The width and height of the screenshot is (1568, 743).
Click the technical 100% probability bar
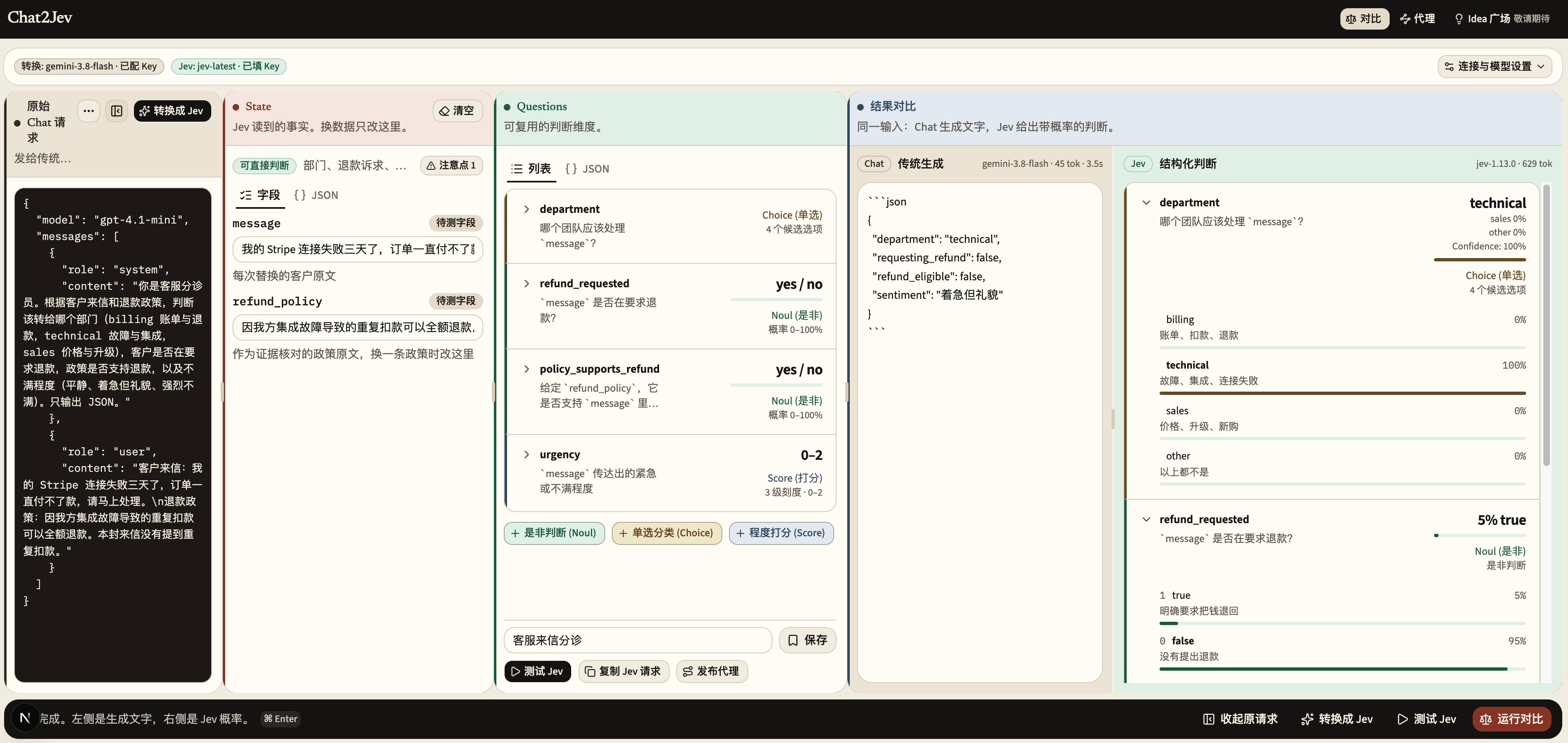1342,393
